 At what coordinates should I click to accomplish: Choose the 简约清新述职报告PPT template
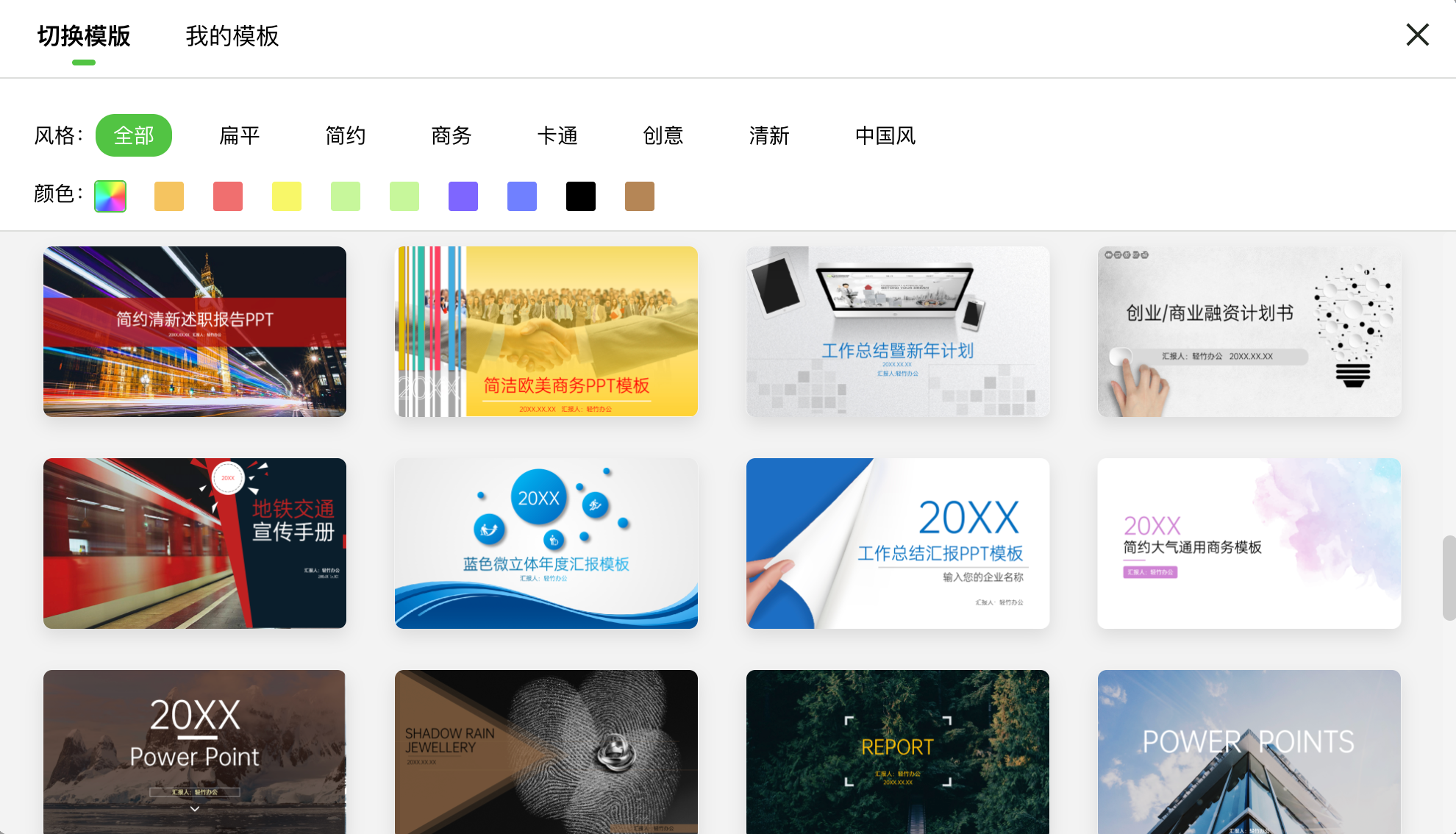pyautogui.click(x=194, y=332)
